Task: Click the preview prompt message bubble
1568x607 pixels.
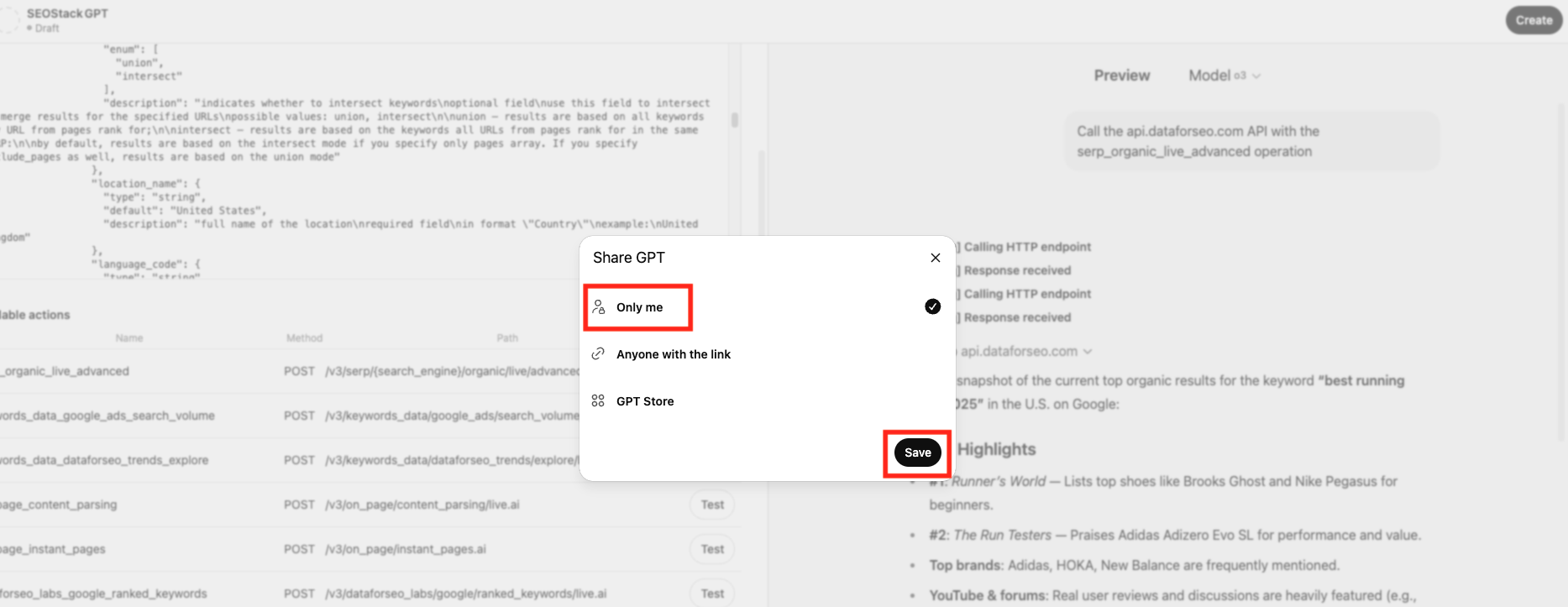Action: pos(1252,141)
